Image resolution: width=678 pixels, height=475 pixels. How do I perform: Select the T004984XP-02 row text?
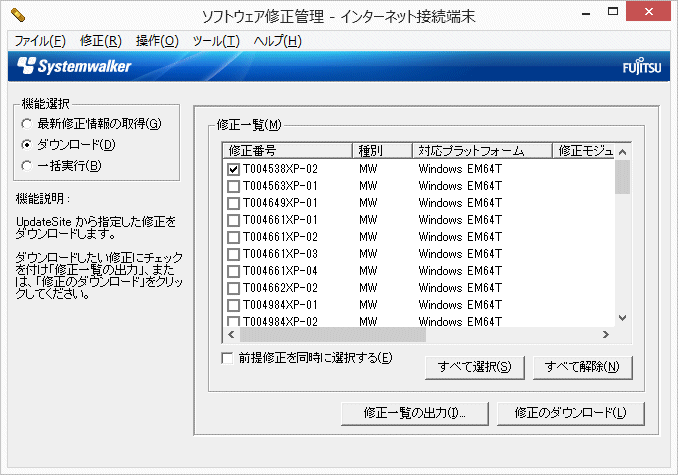[280, 322]
